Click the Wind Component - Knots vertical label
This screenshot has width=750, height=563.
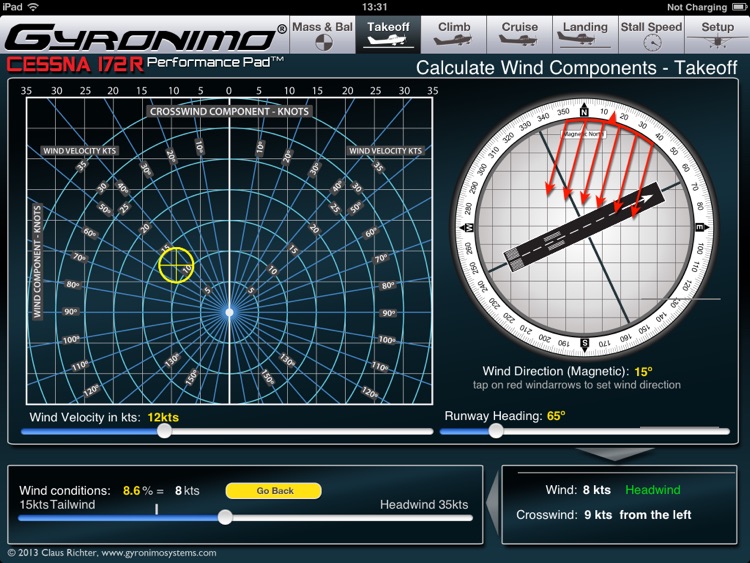coord(37,262)
